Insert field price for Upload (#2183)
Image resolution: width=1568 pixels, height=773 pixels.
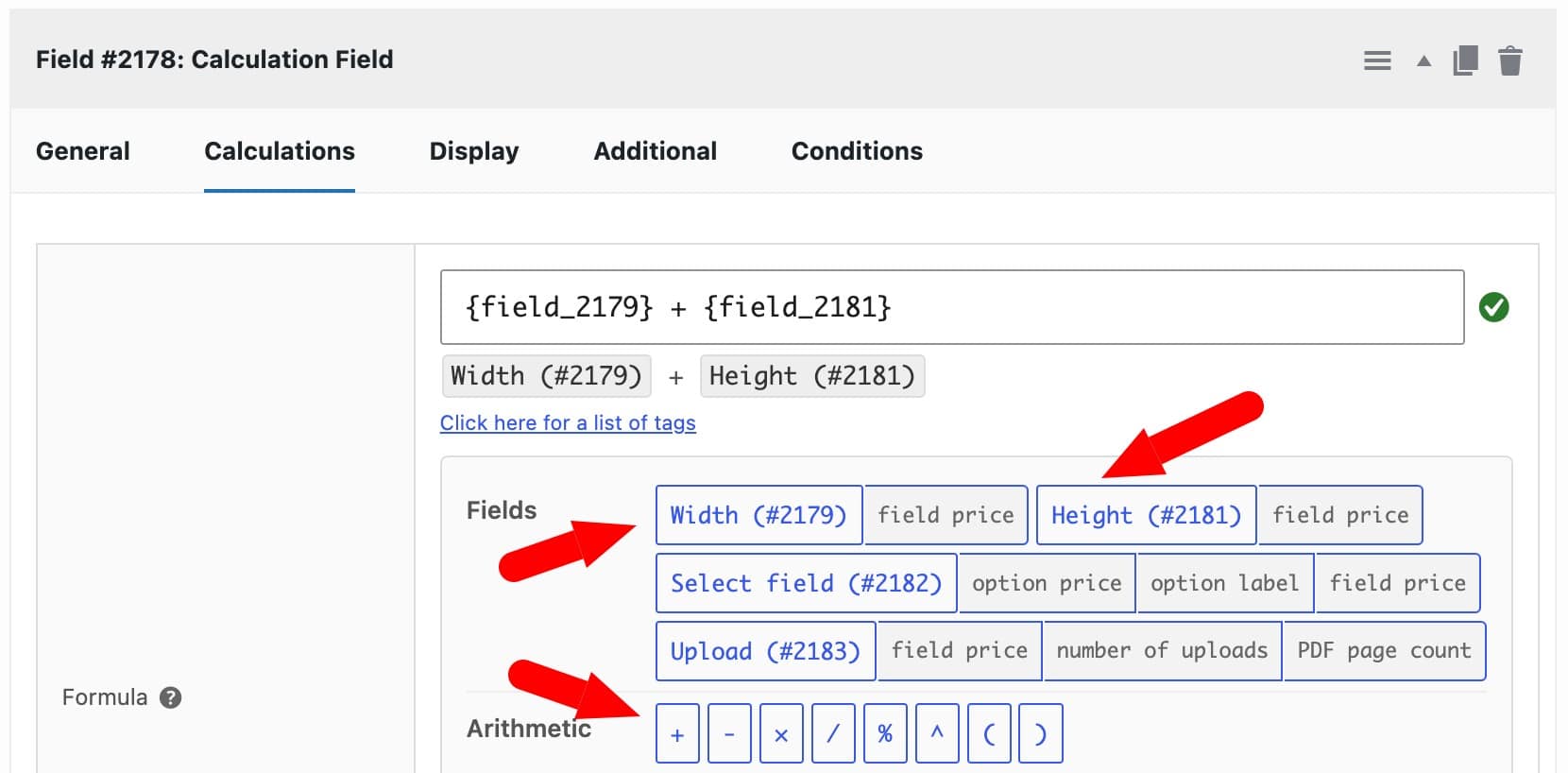(960, 651)
